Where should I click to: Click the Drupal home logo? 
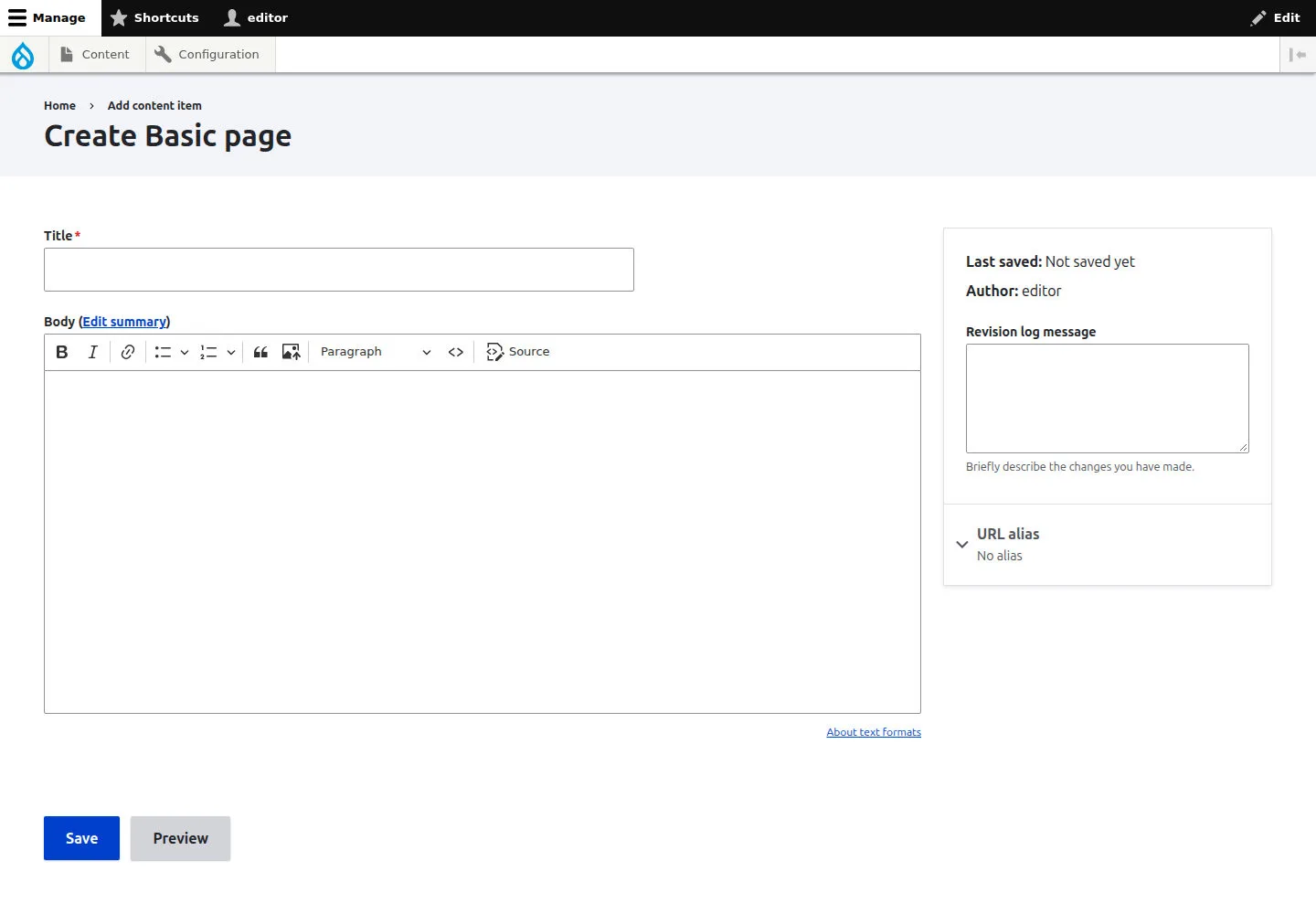click(23, 55)
